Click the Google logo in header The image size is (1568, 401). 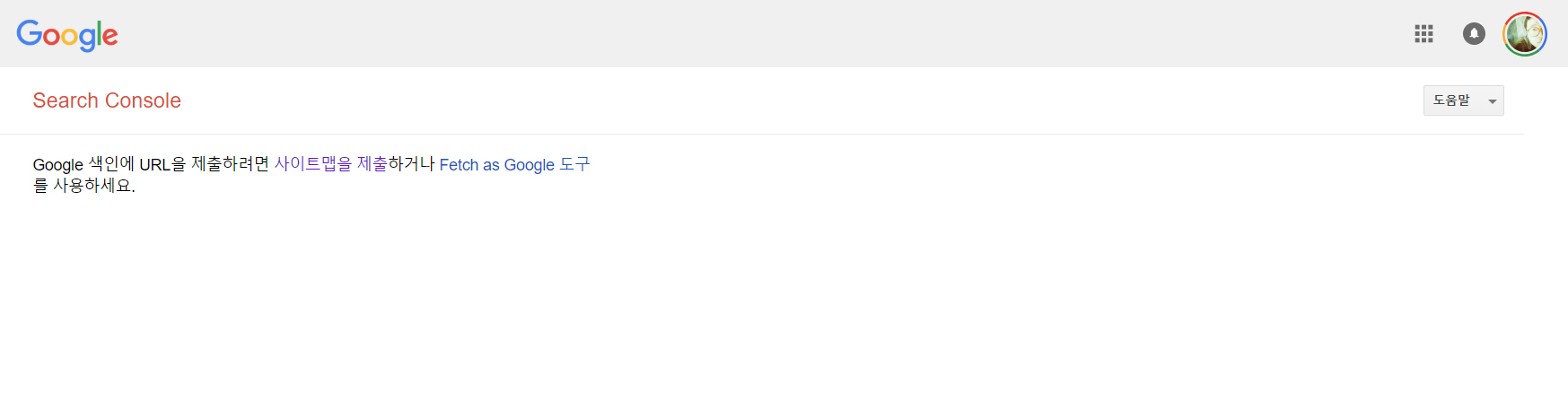[x=67, y=36]
